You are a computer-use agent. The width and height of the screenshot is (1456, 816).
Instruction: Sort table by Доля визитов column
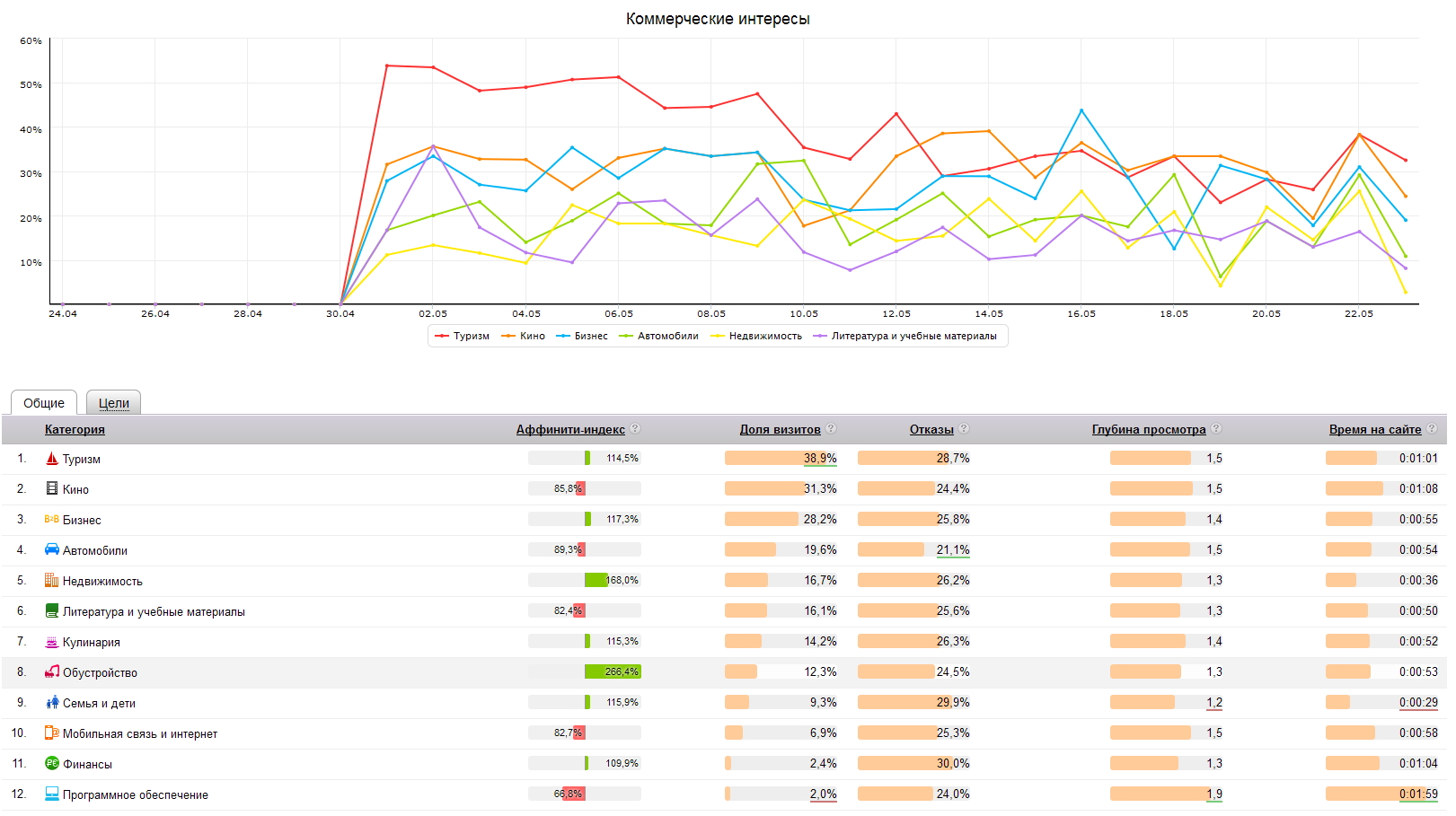coord(781,429)
